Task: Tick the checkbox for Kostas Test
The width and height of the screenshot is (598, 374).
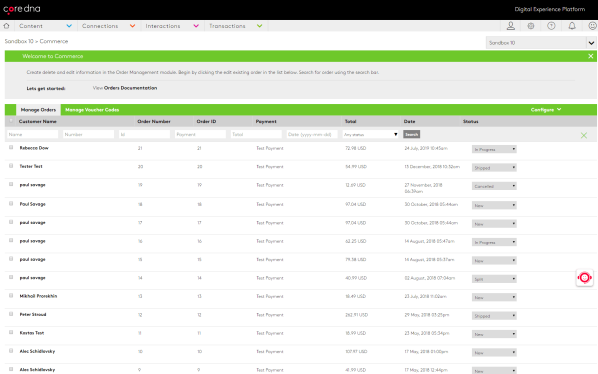Action: (11, 332)
